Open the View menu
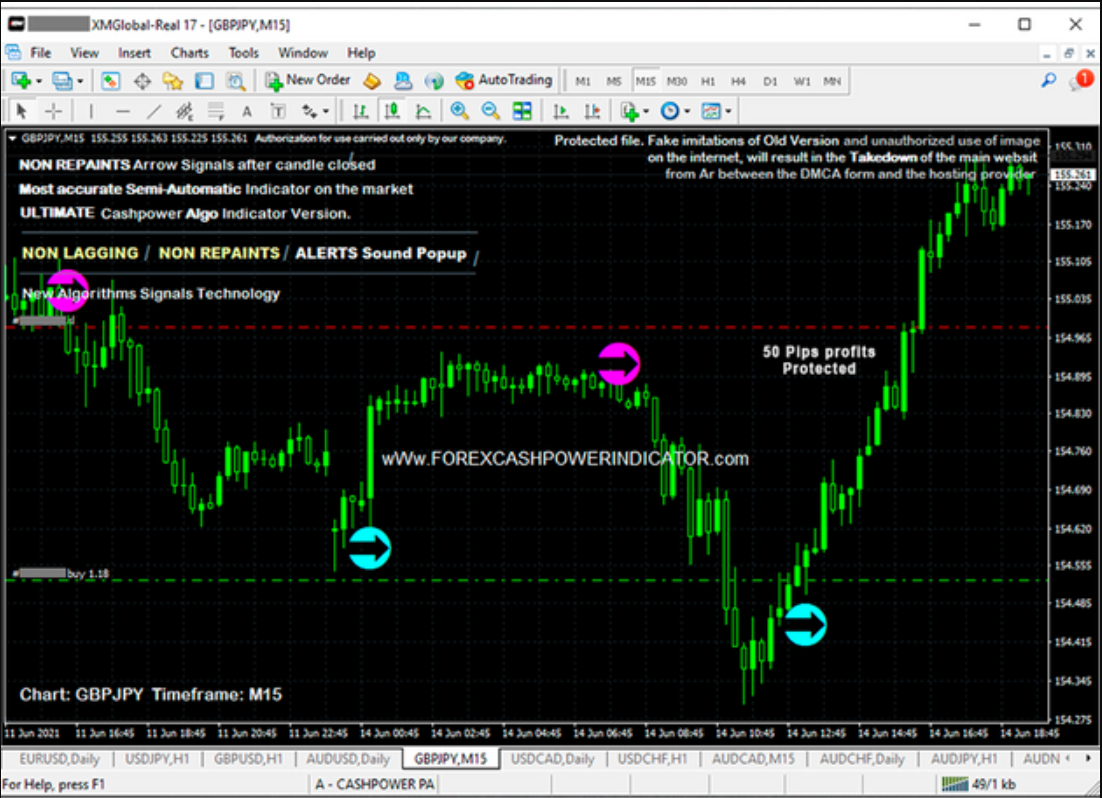This screenshot has width=1102, height=798. 84,53
